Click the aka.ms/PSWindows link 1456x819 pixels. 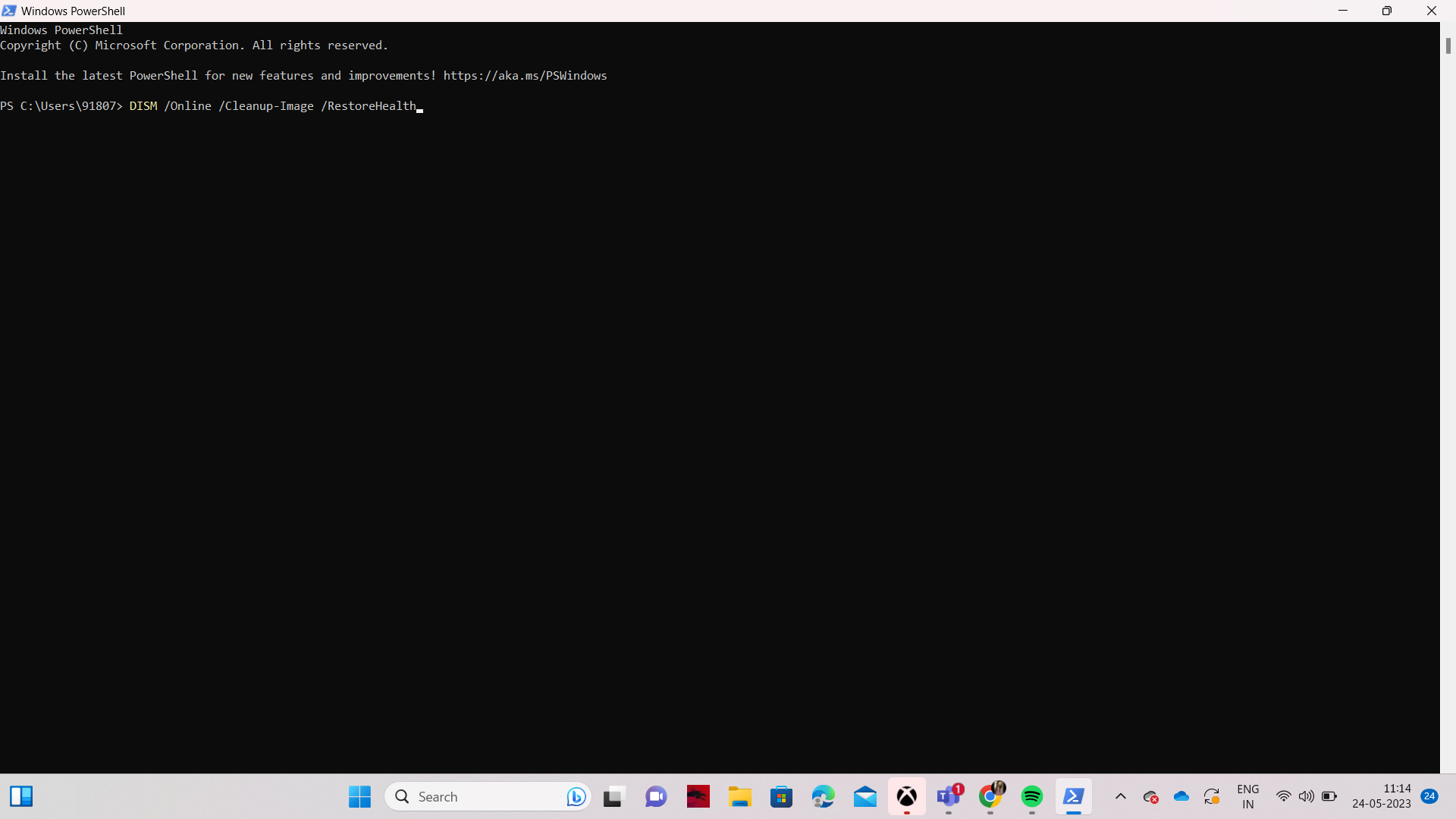click(524, 75)
